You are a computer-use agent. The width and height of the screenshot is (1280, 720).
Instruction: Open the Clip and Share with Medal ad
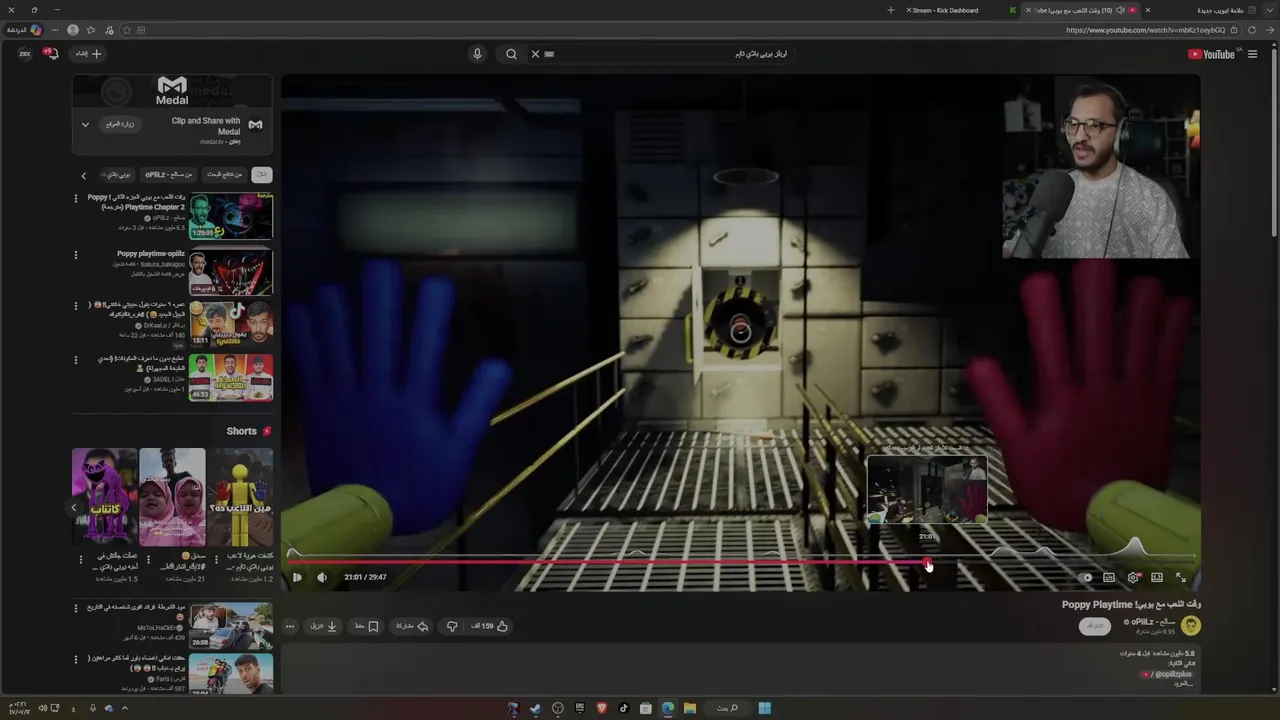(206, 126)
